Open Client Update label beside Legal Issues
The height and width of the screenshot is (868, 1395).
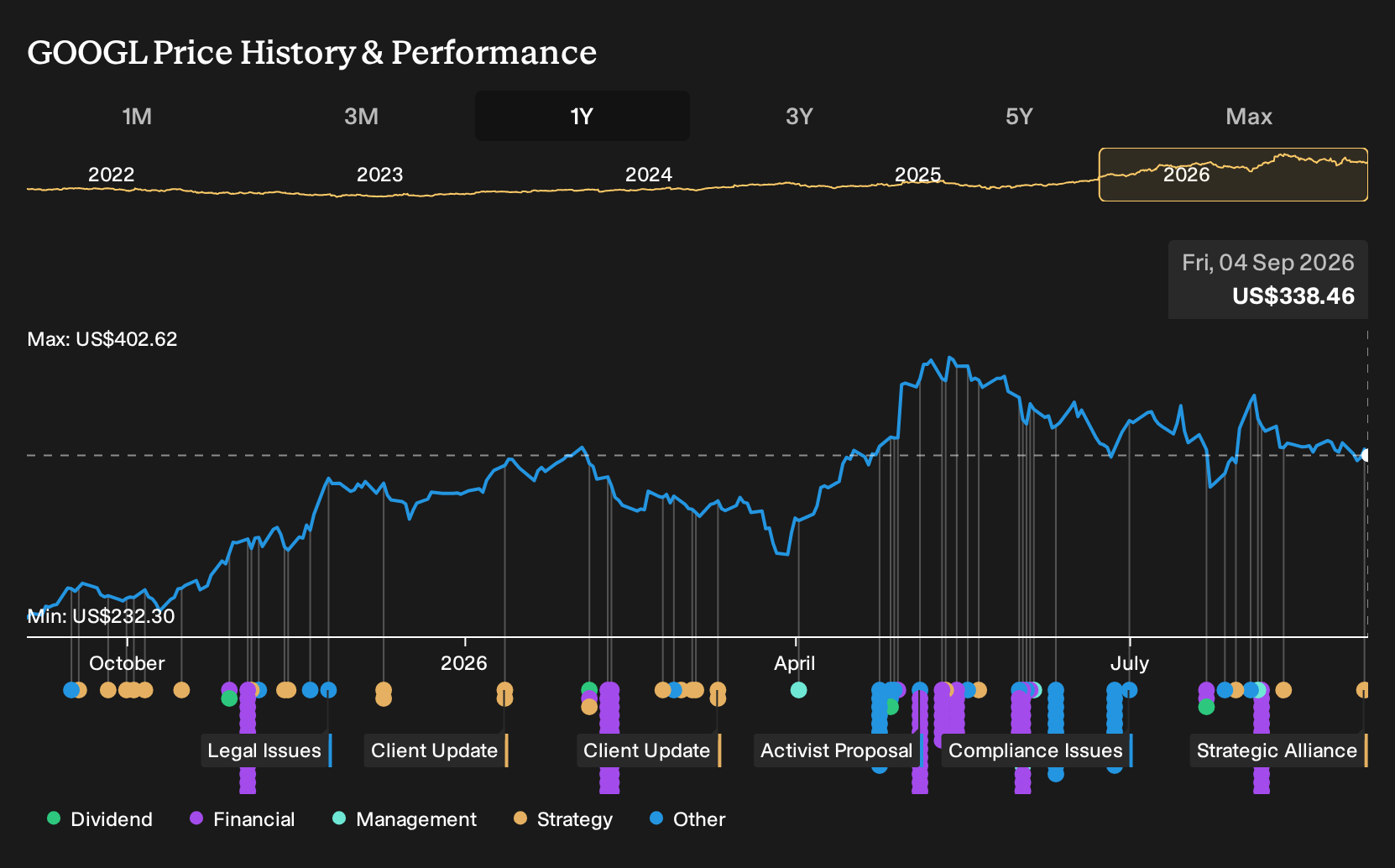pyautogui.click(x=436, y=750)
